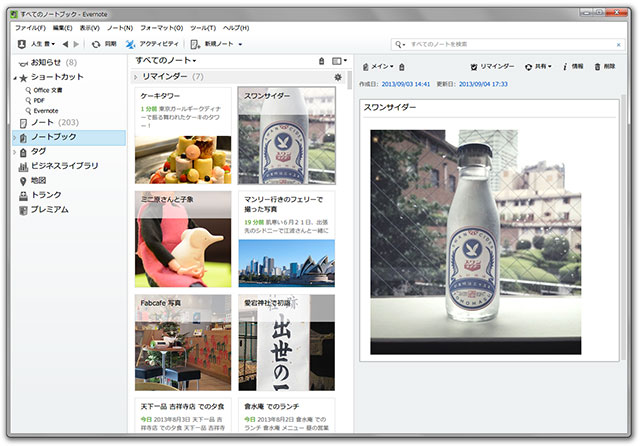Click the スワンサイダー note title field
640x446 pixels.
pyautogui.click(x=489, y=108)
